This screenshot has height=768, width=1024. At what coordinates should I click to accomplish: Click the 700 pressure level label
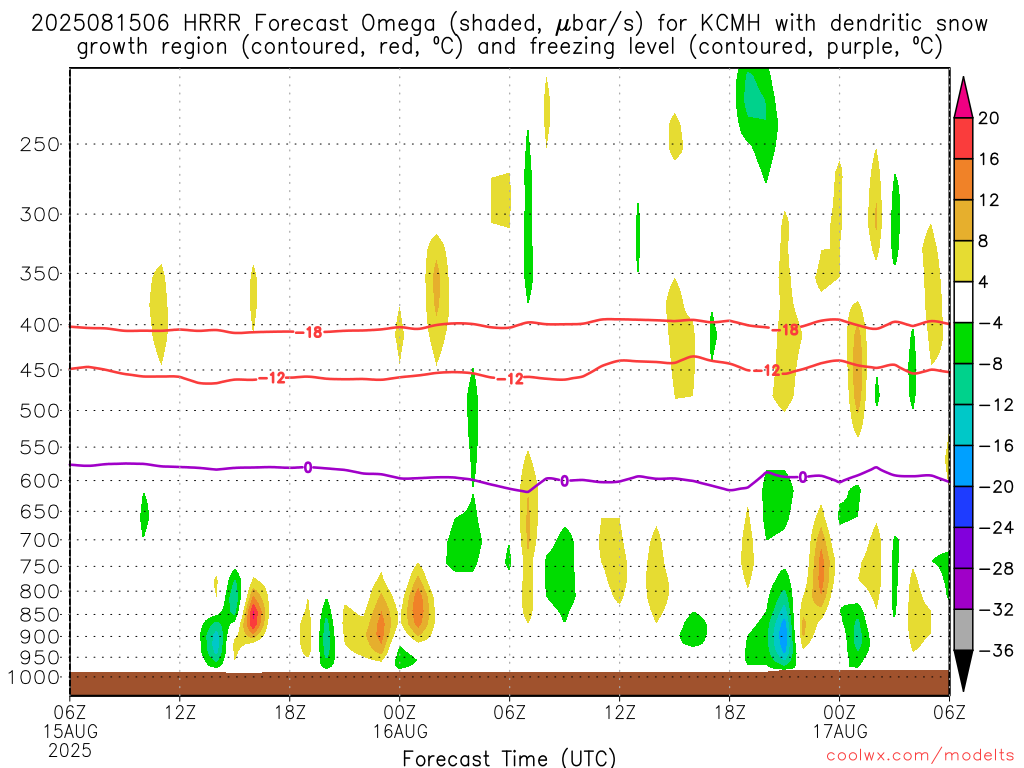coord(40,540)
